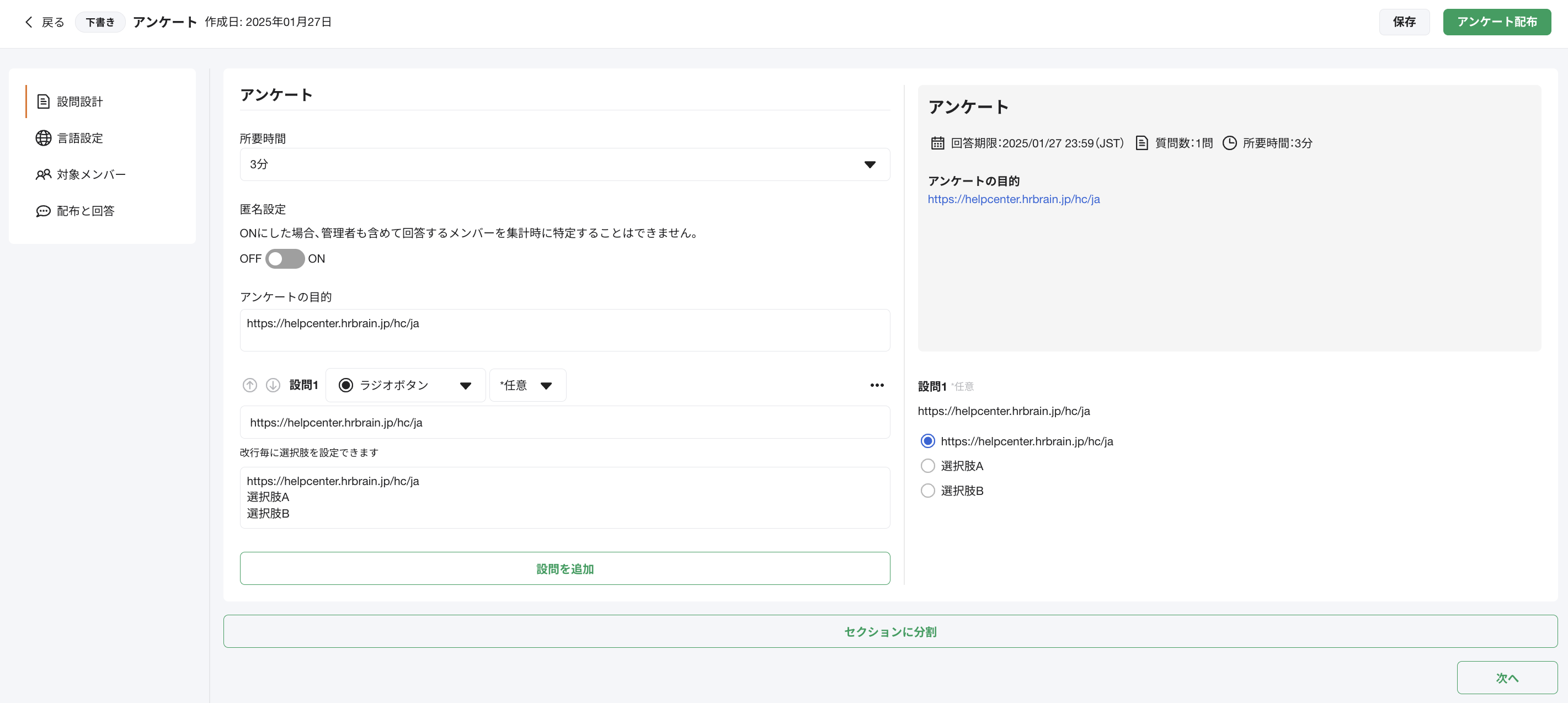Click the green アンケート配布 button
Viewport: 1568px width, 703px height.
click(1496, 22)
